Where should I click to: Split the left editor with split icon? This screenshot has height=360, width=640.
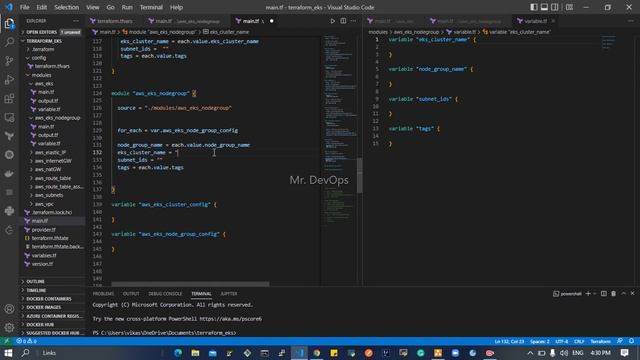click(343, 21)
